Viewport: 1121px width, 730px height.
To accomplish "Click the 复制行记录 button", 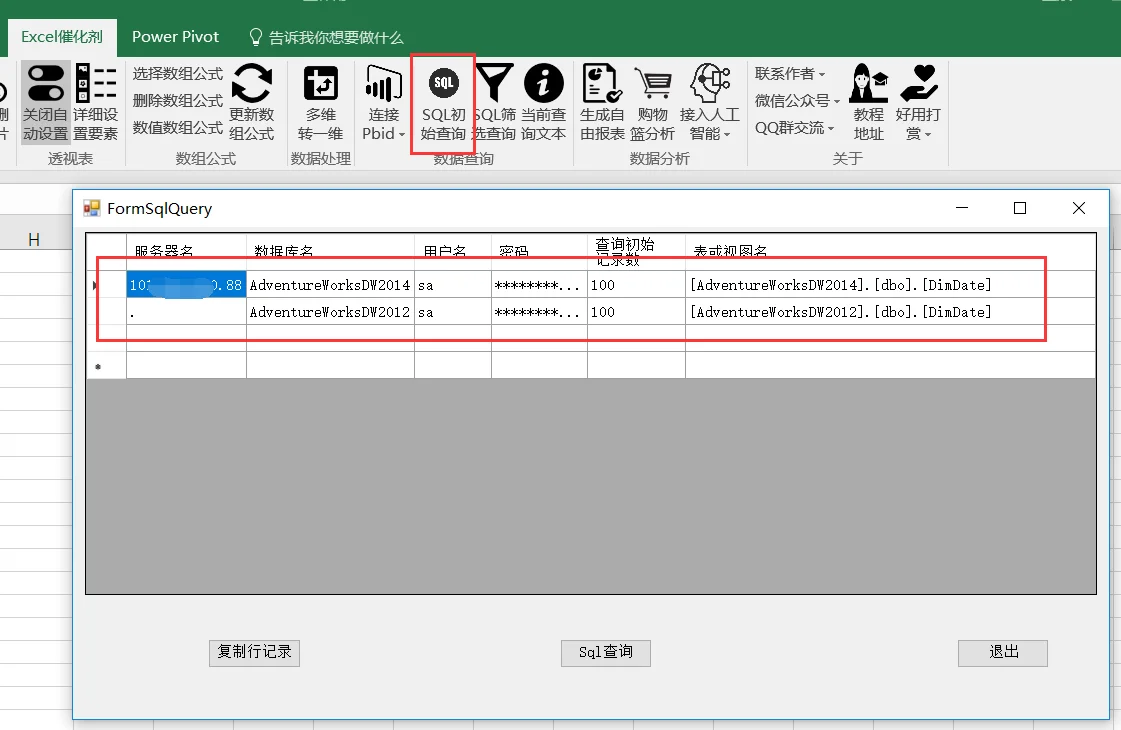I will (255, 653).
